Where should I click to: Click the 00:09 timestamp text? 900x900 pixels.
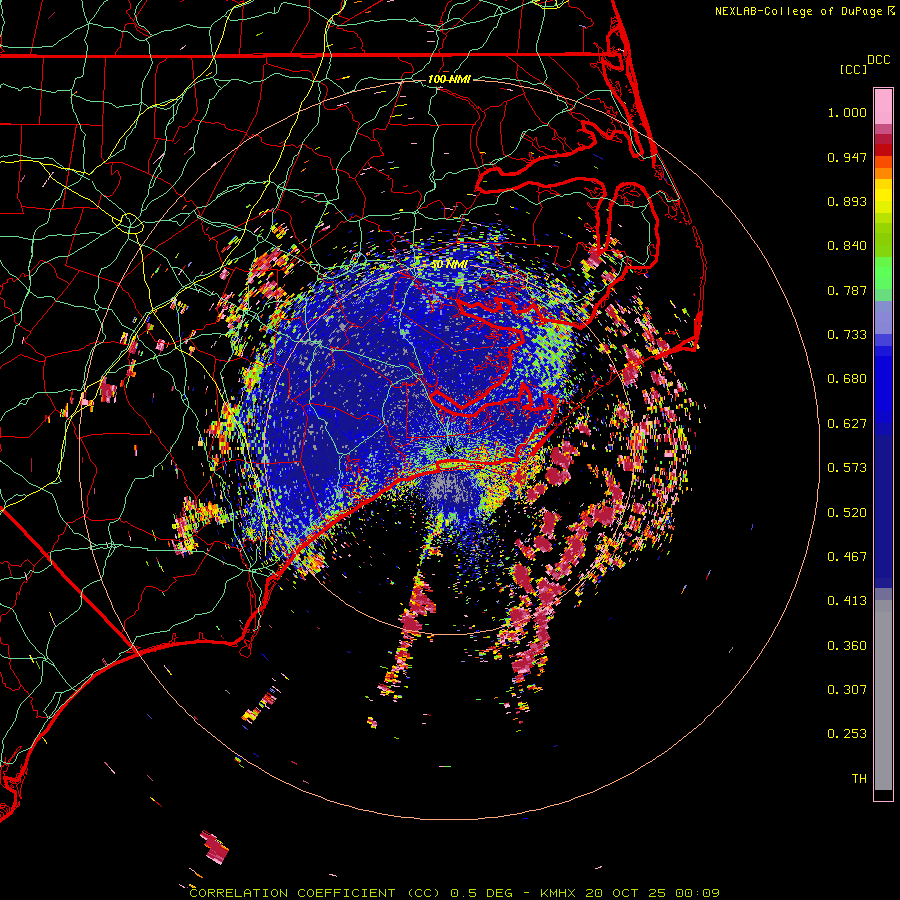coord(697,893)
